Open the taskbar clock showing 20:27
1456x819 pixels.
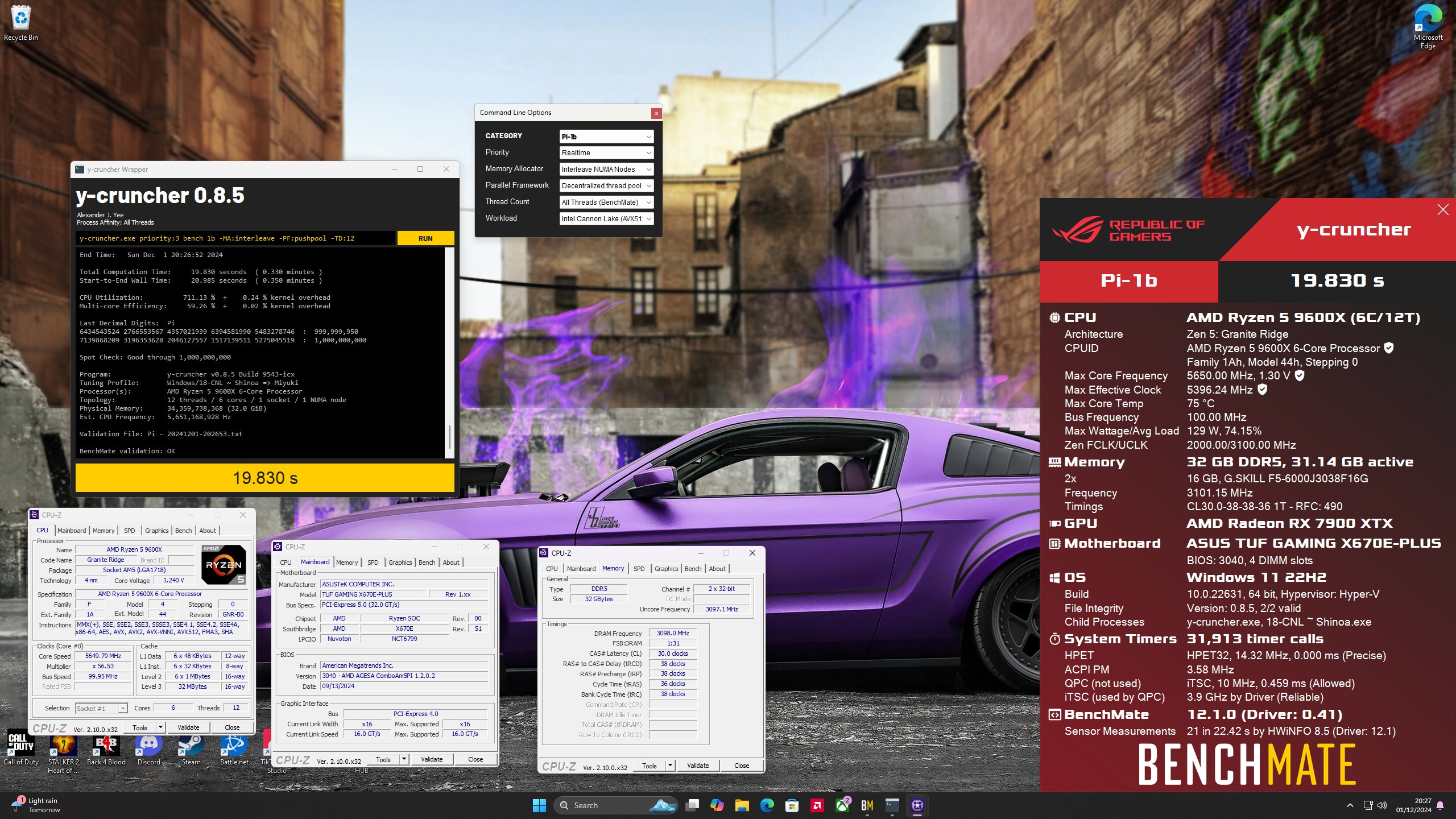click(1414, 805)
